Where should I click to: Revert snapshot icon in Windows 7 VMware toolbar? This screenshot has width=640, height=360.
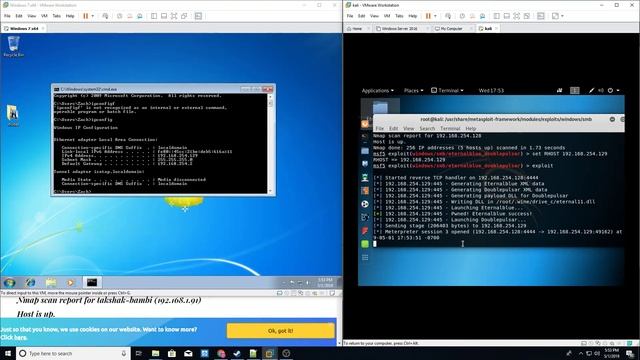click(x=130, y=16)
